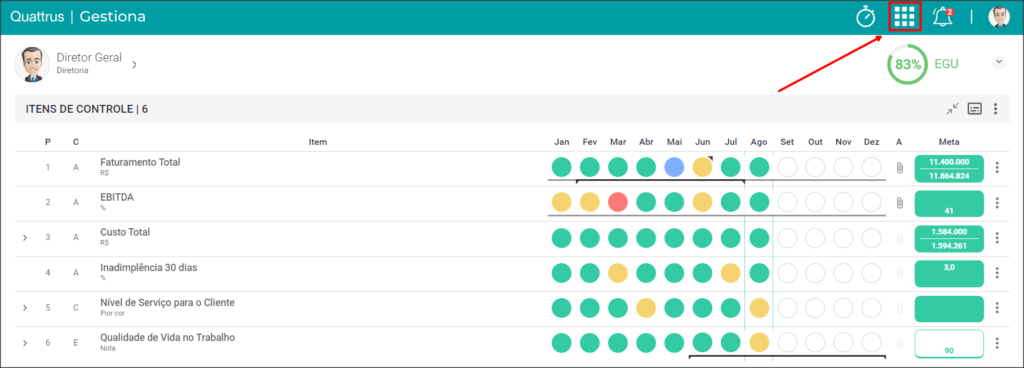Open the Inadimplência 30 dias row options menu
The height and width of the screenshot is (368, 1024).
tap(997, 273)
